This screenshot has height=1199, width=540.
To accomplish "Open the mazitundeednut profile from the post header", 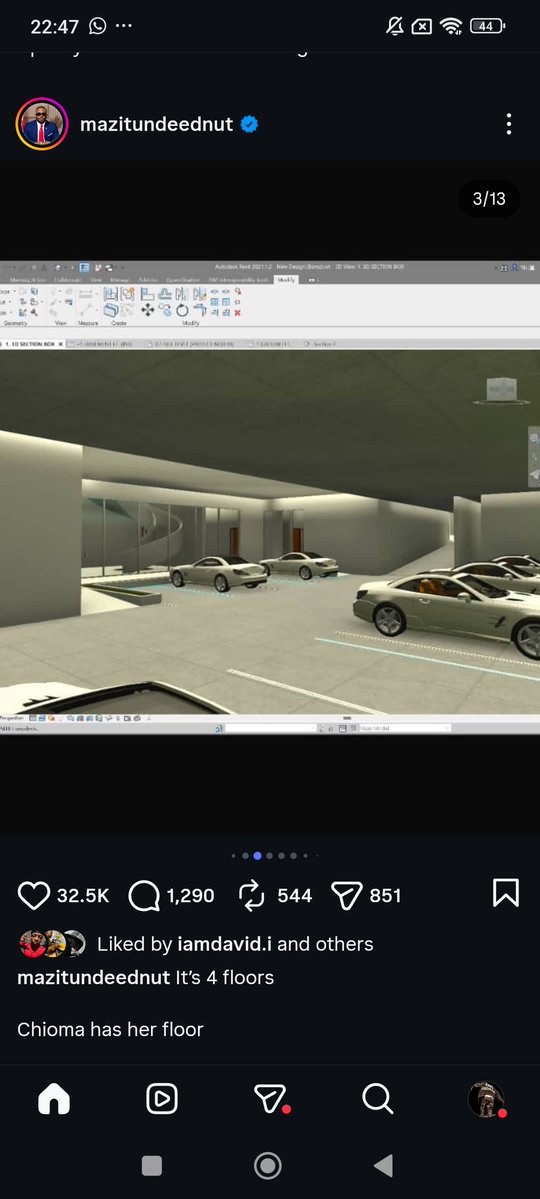I will tap(156, 124).
